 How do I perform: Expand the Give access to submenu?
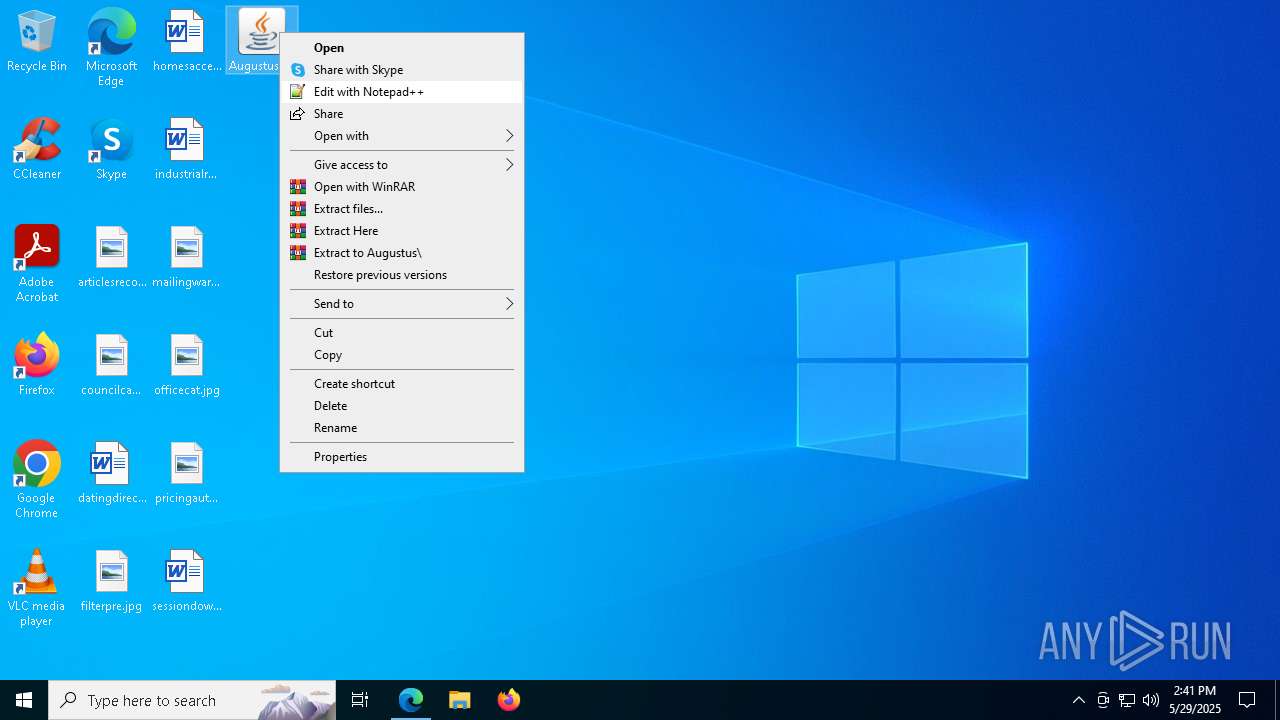tap(402, 165)
